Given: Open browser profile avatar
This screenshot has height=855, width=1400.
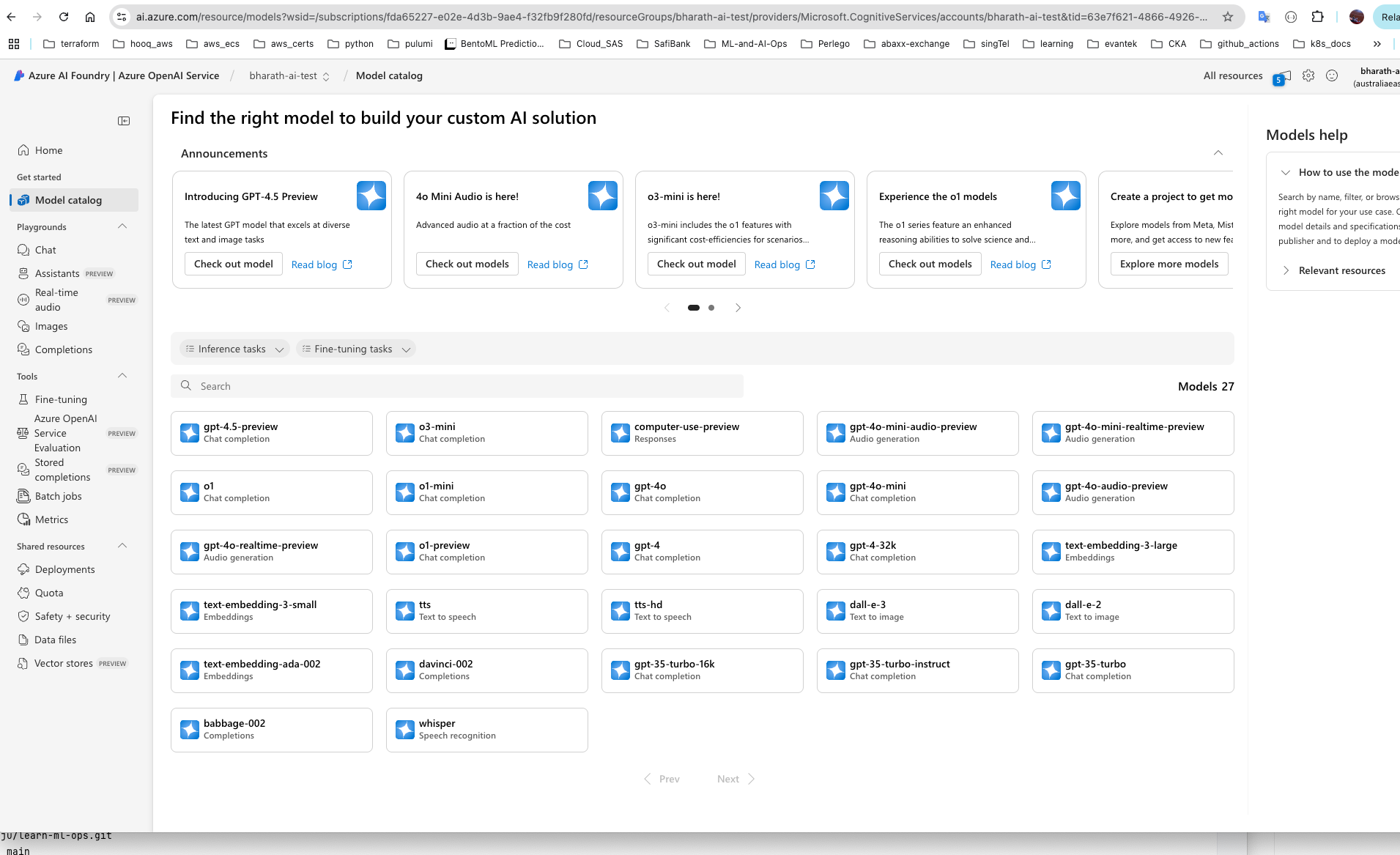Looking at the screenshot, I should click(1357, 17).
